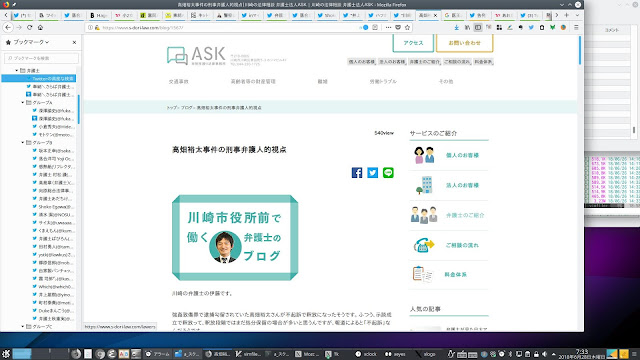Toggle the sidebar view toolbar button

point(478,27)
